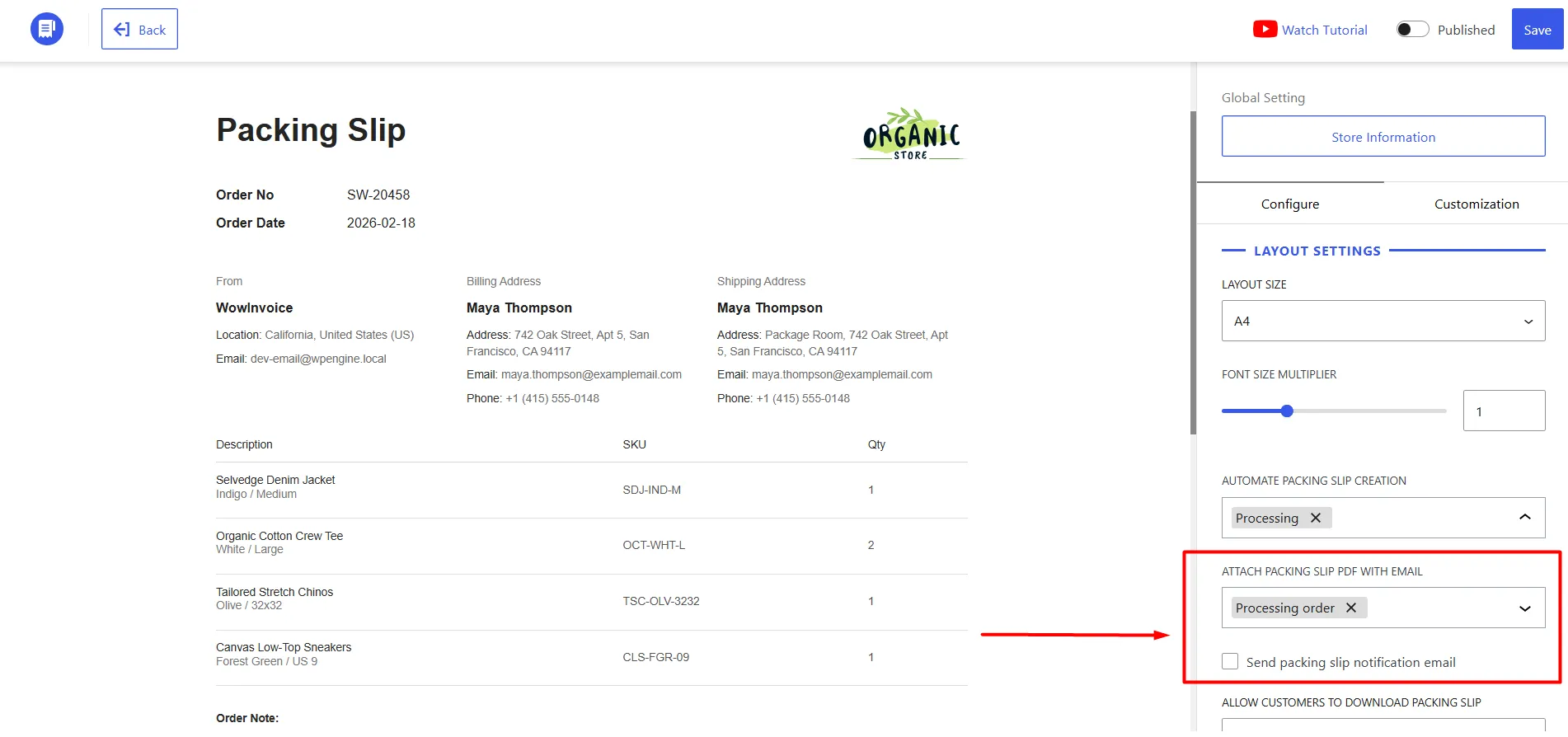Remove the Processing order tag

pyautogui.click(x=1350, y=608)
